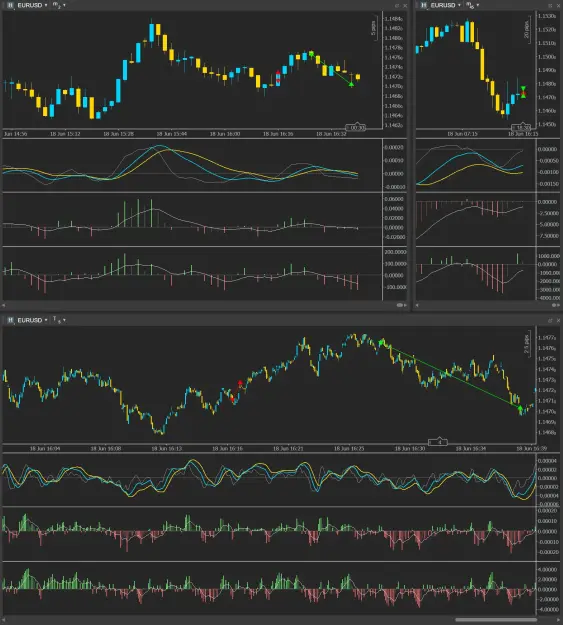563x625 pixels.
Task: Click scrollbar thumb under m2 chart
Action: [400, 305]
